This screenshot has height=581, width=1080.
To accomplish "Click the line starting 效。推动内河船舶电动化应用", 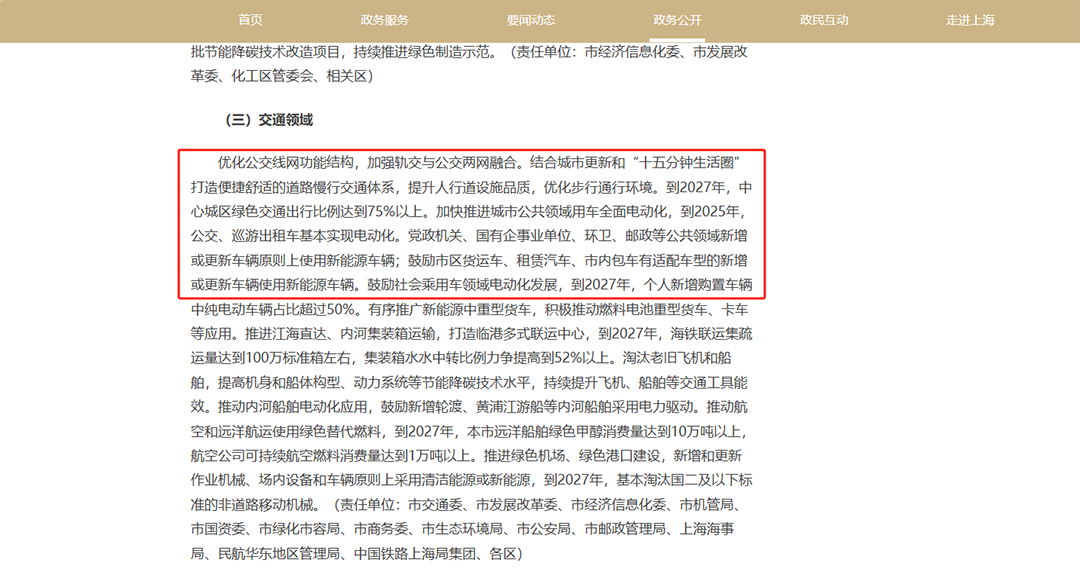I will click(x=469, y=407).
